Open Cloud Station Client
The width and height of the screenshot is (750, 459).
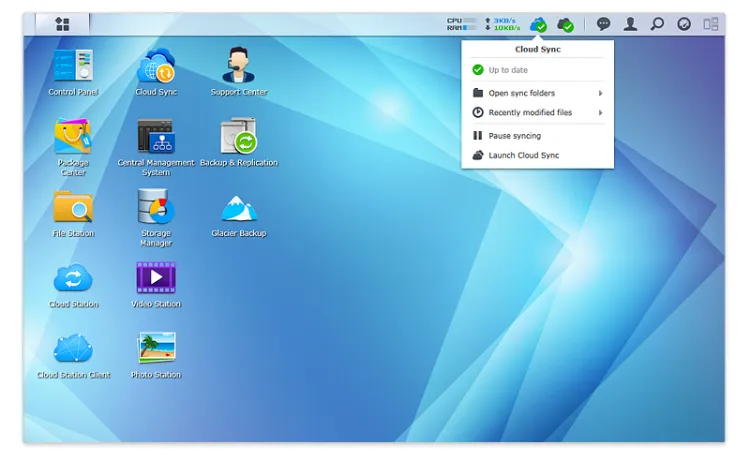coord(73,349)
